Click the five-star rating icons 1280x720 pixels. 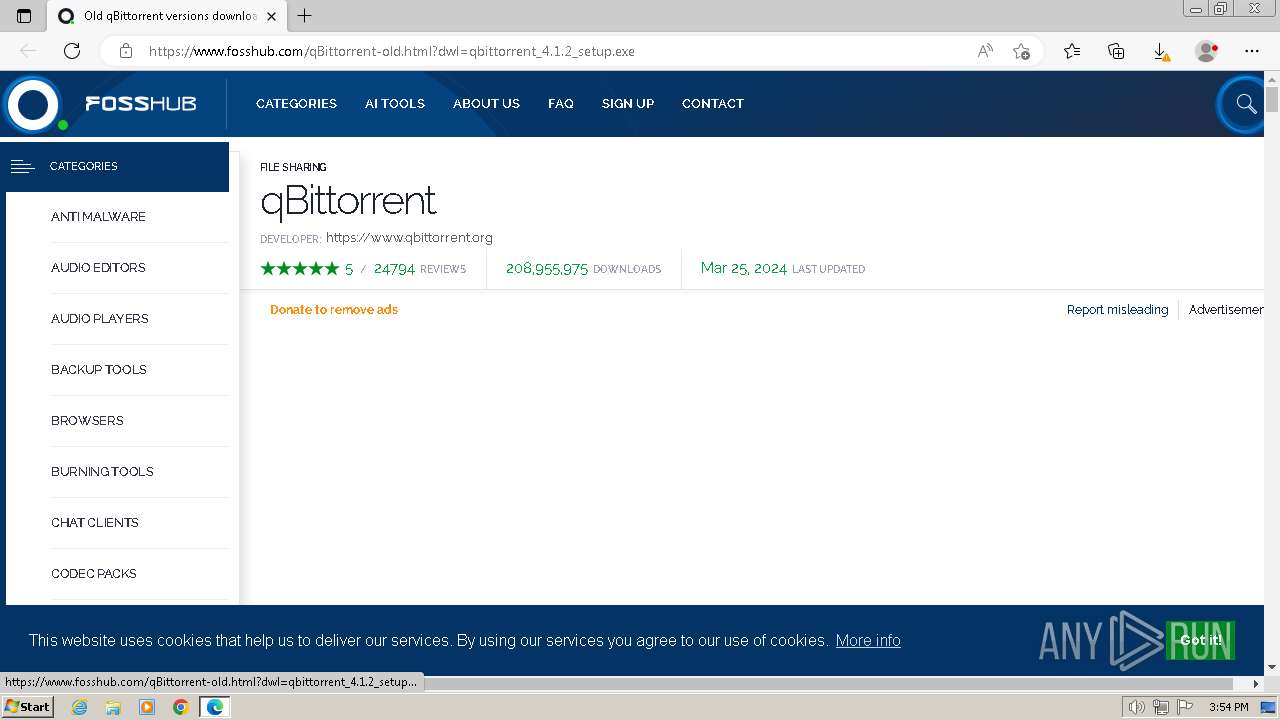click(299, 269)
